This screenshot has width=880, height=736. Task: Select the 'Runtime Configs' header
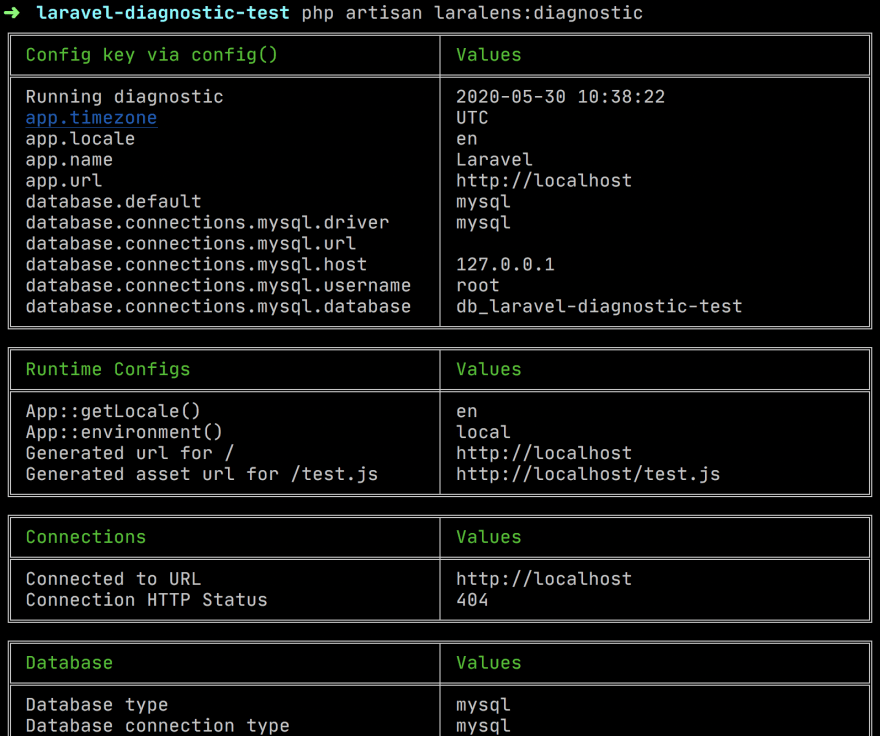pos(108,369)
